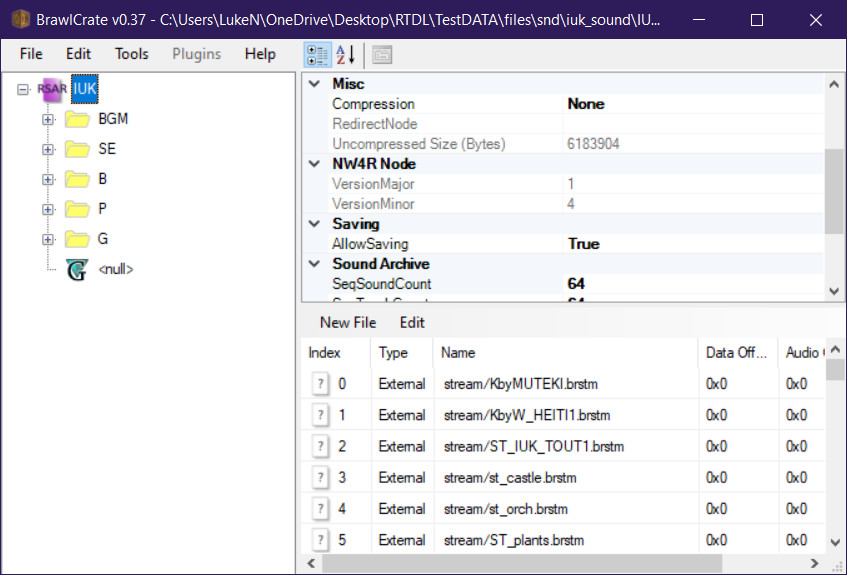
Task: Click the AllowSaving True value field
Action: [690, 244]
